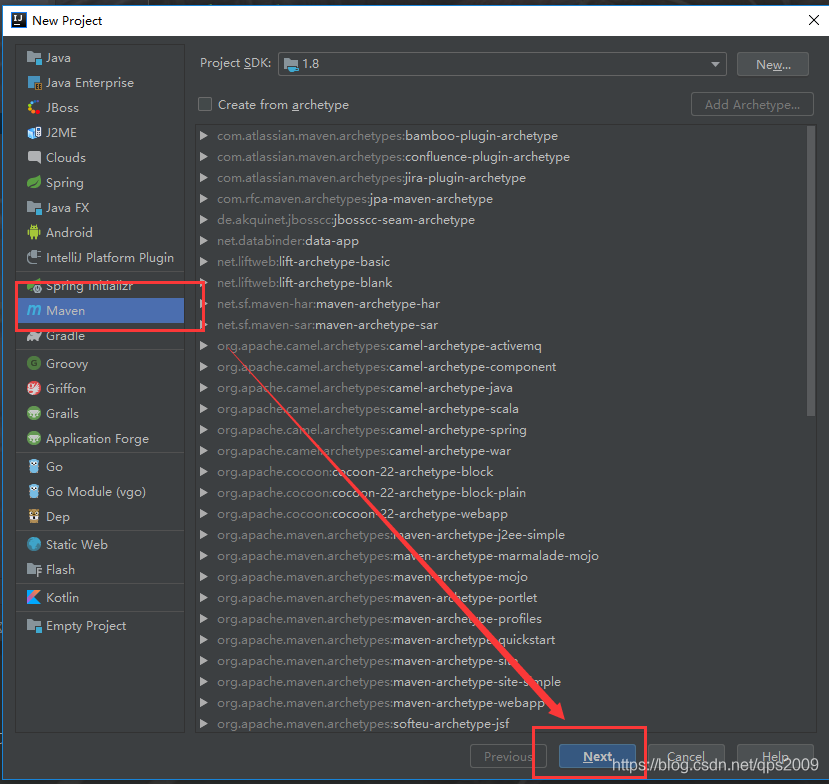This screenshot has width=829, height=784.
Task: Select the Go Module (vgo) icon
Action: tap(34, 491)
